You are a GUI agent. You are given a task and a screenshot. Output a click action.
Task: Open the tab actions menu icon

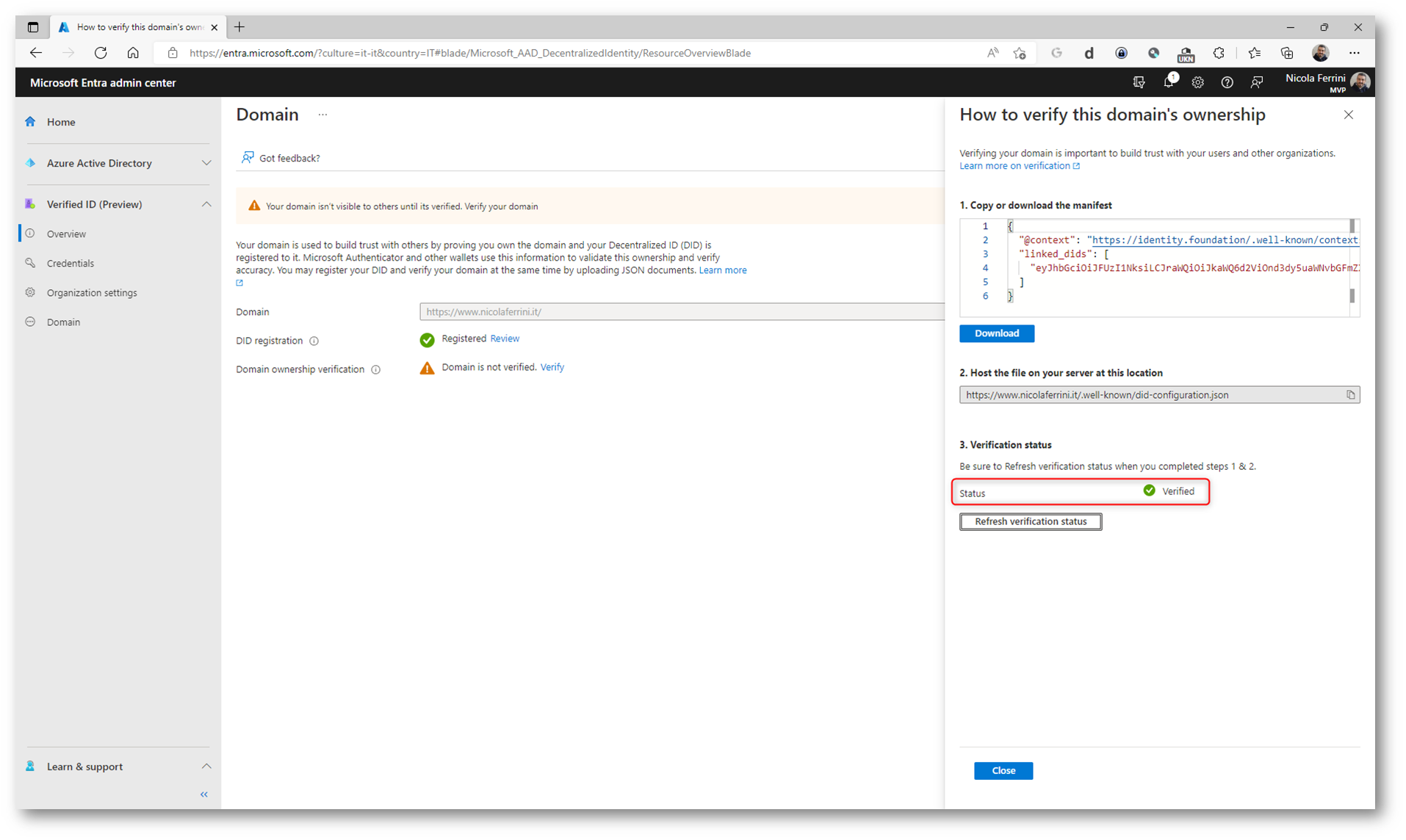[x=33, y=27]
